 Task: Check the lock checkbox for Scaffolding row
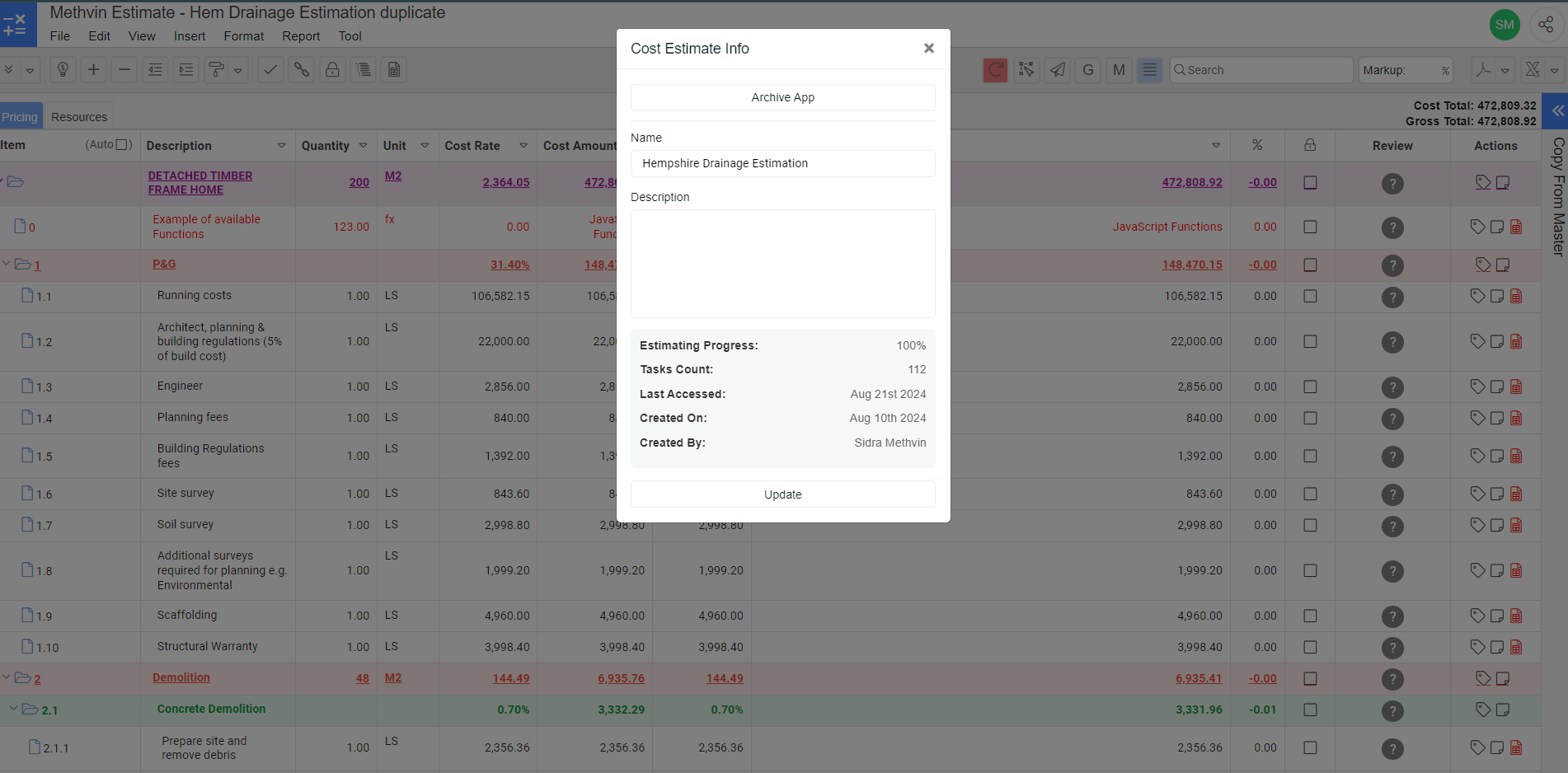coord(1310,616)
